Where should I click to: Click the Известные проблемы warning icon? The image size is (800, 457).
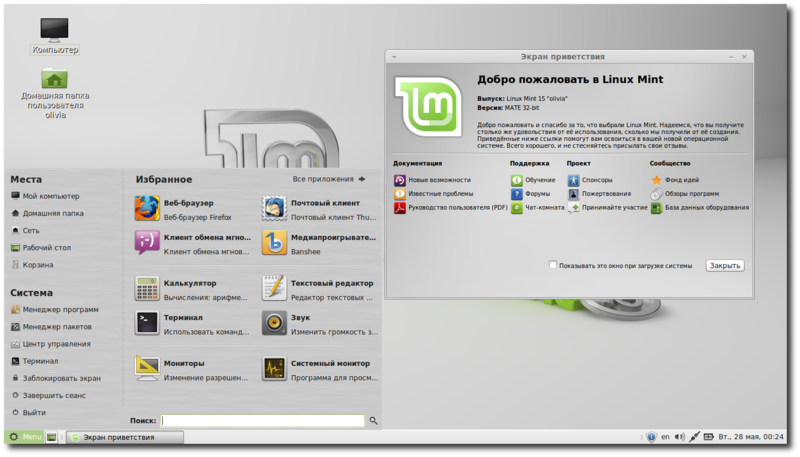click(400, 194)
